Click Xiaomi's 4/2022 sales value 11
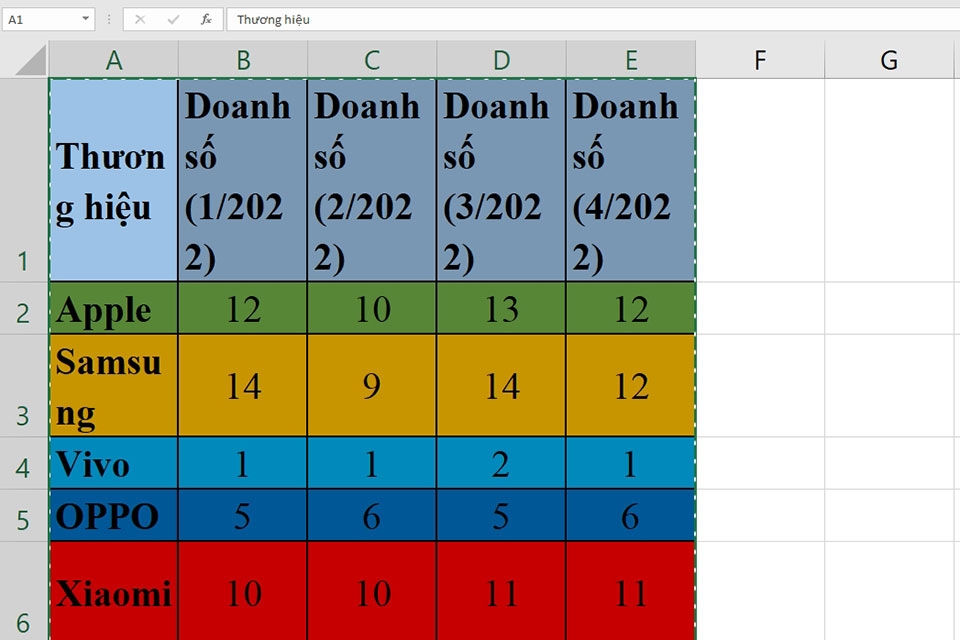This screenshot has height=640, width=960. pos(631,591)
